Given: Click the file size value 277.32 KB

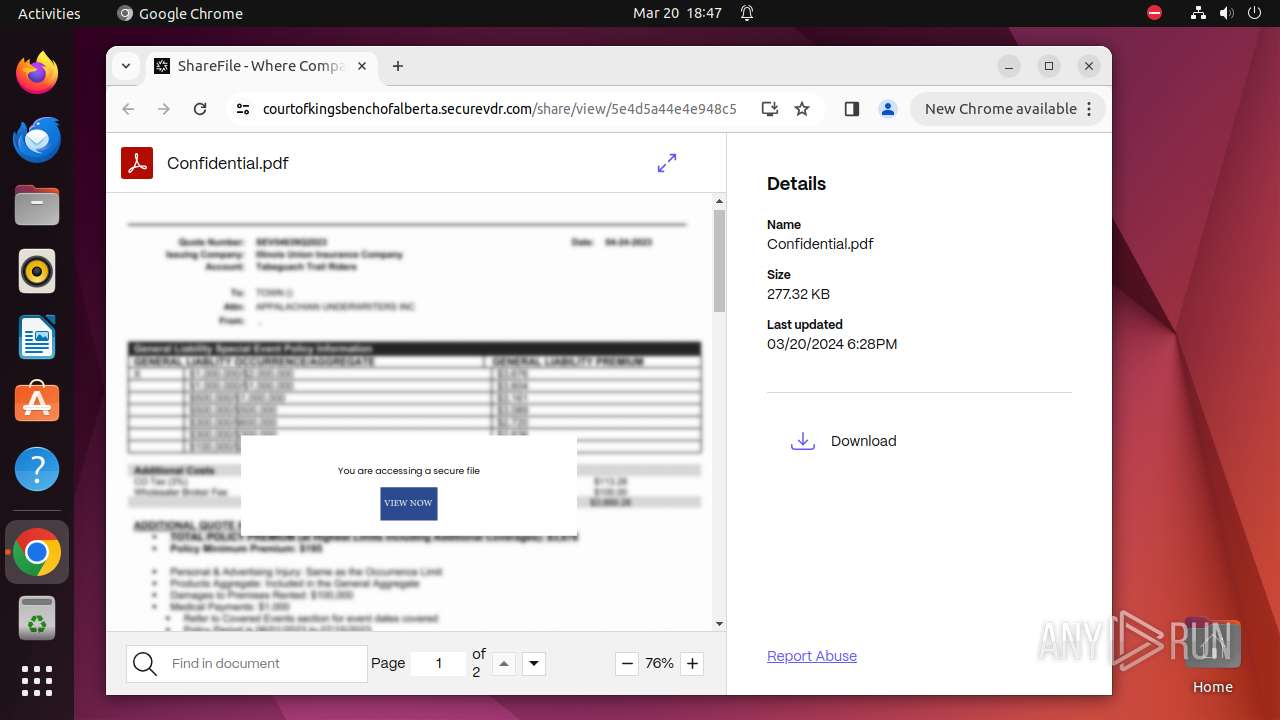Looking at the screenshot, I should [798, 294].
